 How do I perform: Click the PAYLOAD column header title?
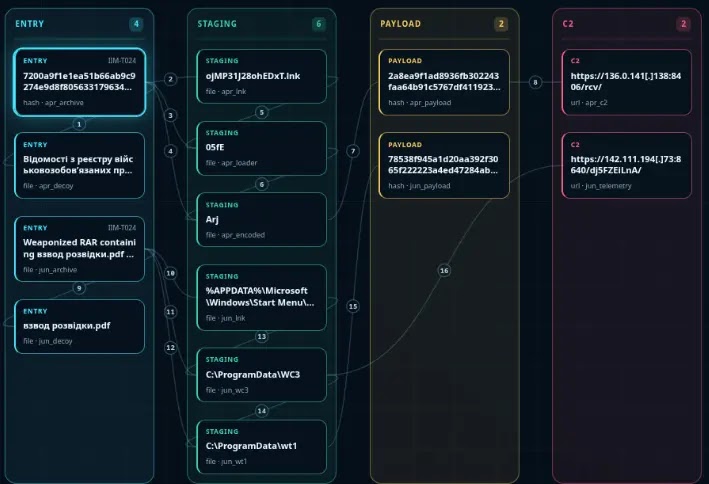click(401, 24)
